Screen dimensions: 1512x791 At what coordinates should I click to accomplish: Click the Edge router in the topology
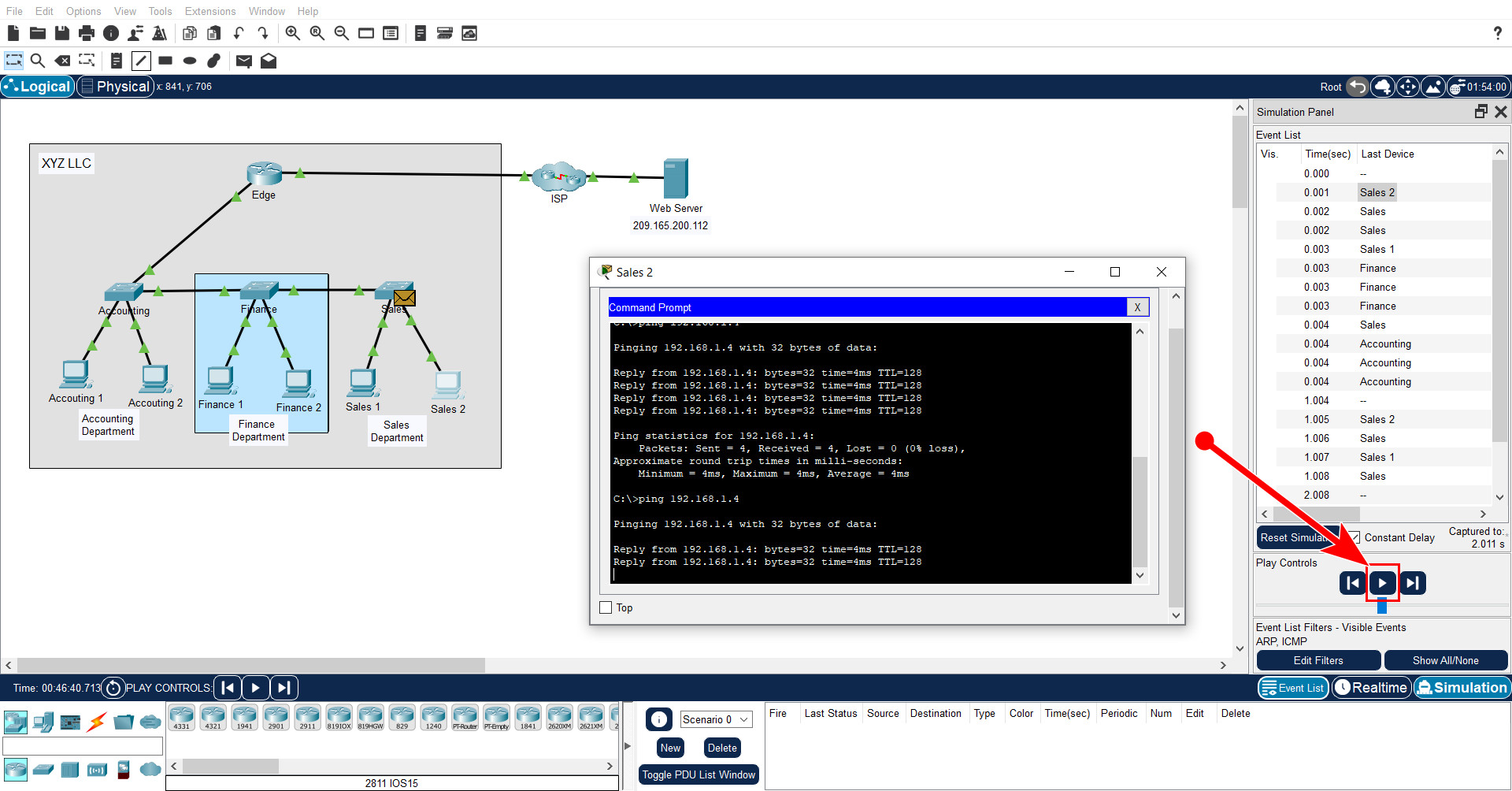[265, 173]
